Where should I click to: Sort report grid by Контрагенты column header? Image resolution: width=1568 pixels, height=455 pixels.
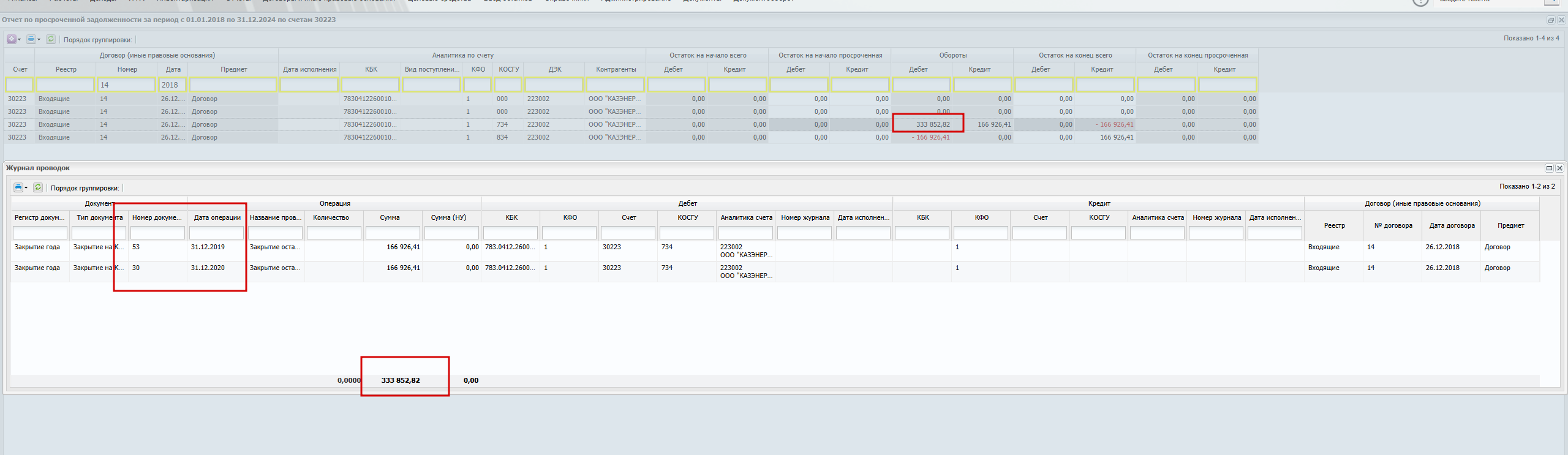pos(616,69)
